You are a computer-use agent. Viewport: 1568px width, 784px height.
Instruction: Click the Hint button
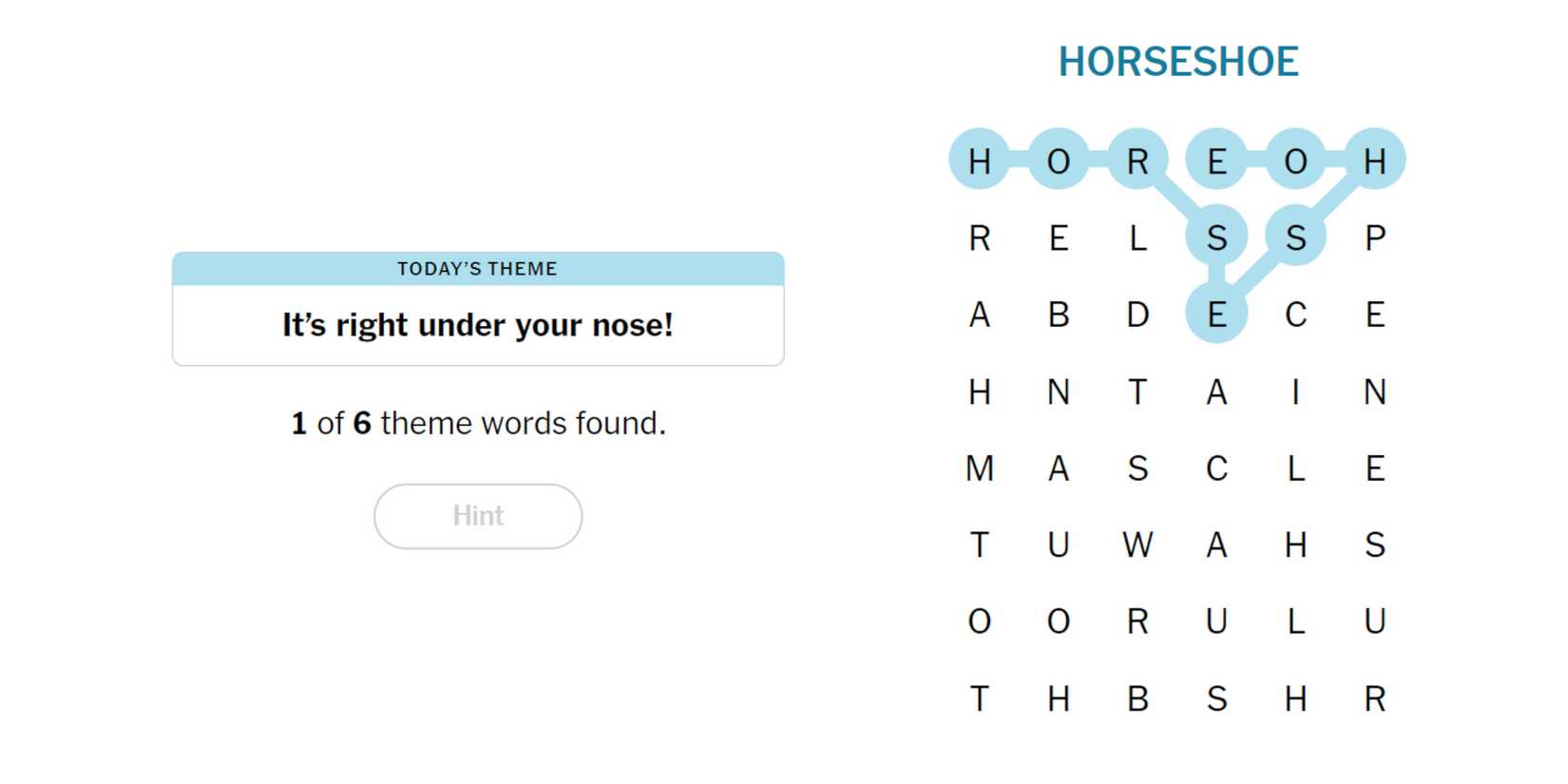(477, 516)
